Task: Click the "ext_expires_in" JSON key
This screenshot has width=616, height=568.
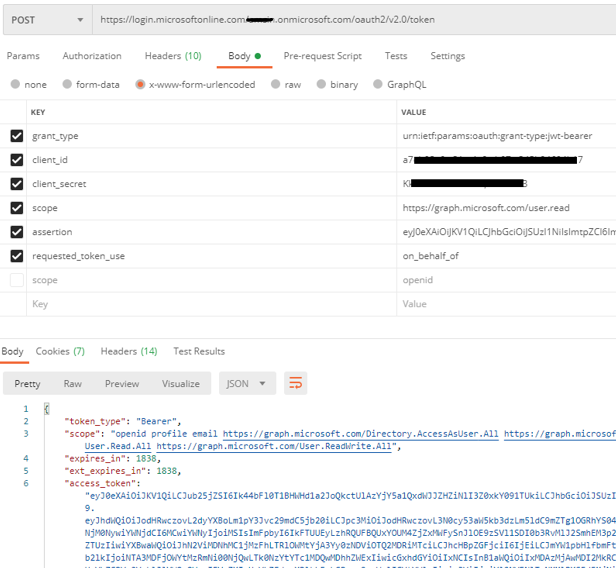Action: pos(107,471)
